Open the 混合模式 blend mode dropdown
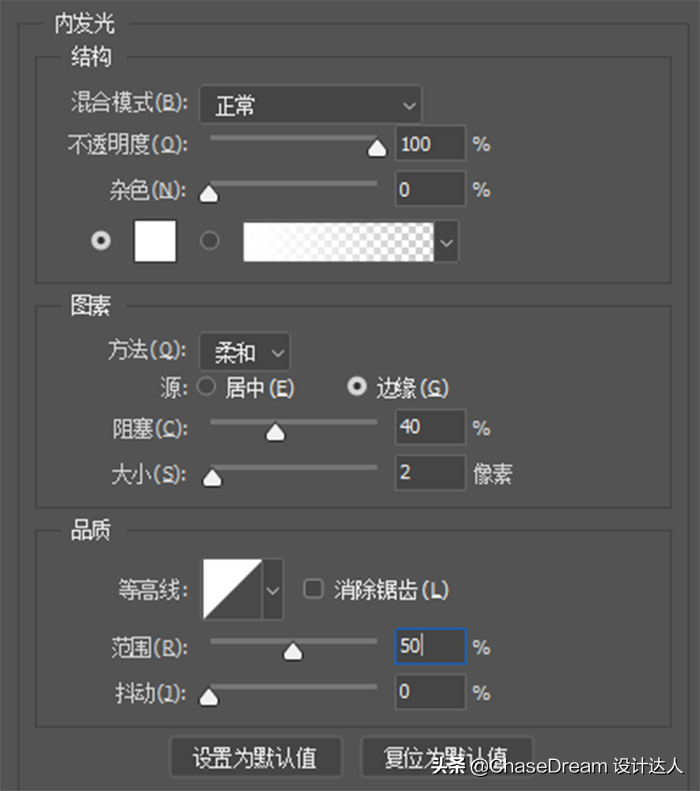Screen dimensions: 700x791 pos(310,104)
